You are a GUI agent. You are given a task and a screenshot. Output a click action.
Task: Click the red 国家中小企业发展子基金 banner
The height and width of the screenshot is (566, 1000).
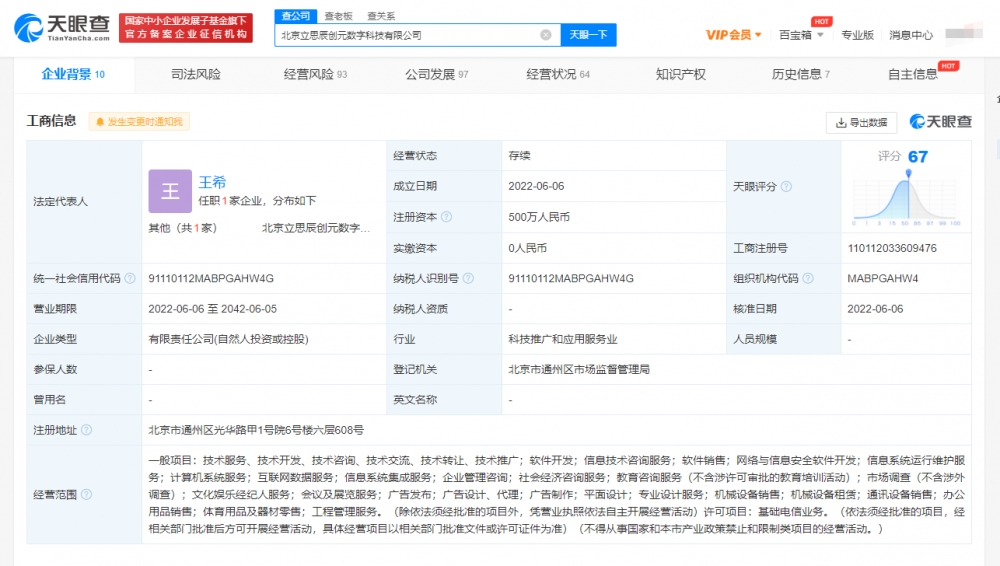point(186,28)
